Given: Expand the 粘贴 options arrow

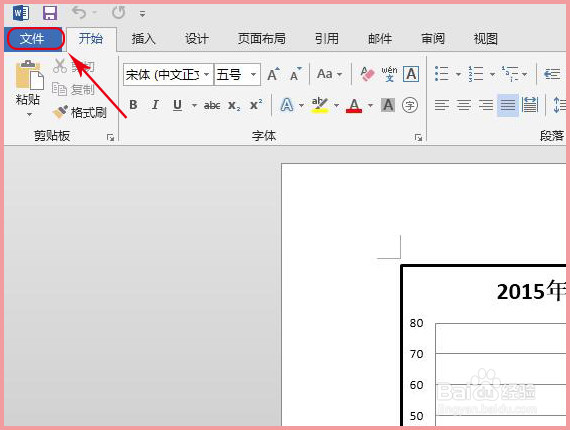Looking at the screenshot, I should (29, 114).
